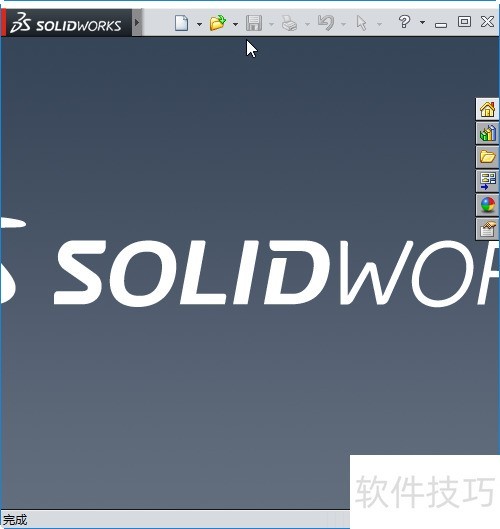The image size is (500, 529).
Task: Maximize the SOLIDWORKS window
Action: 464,22
